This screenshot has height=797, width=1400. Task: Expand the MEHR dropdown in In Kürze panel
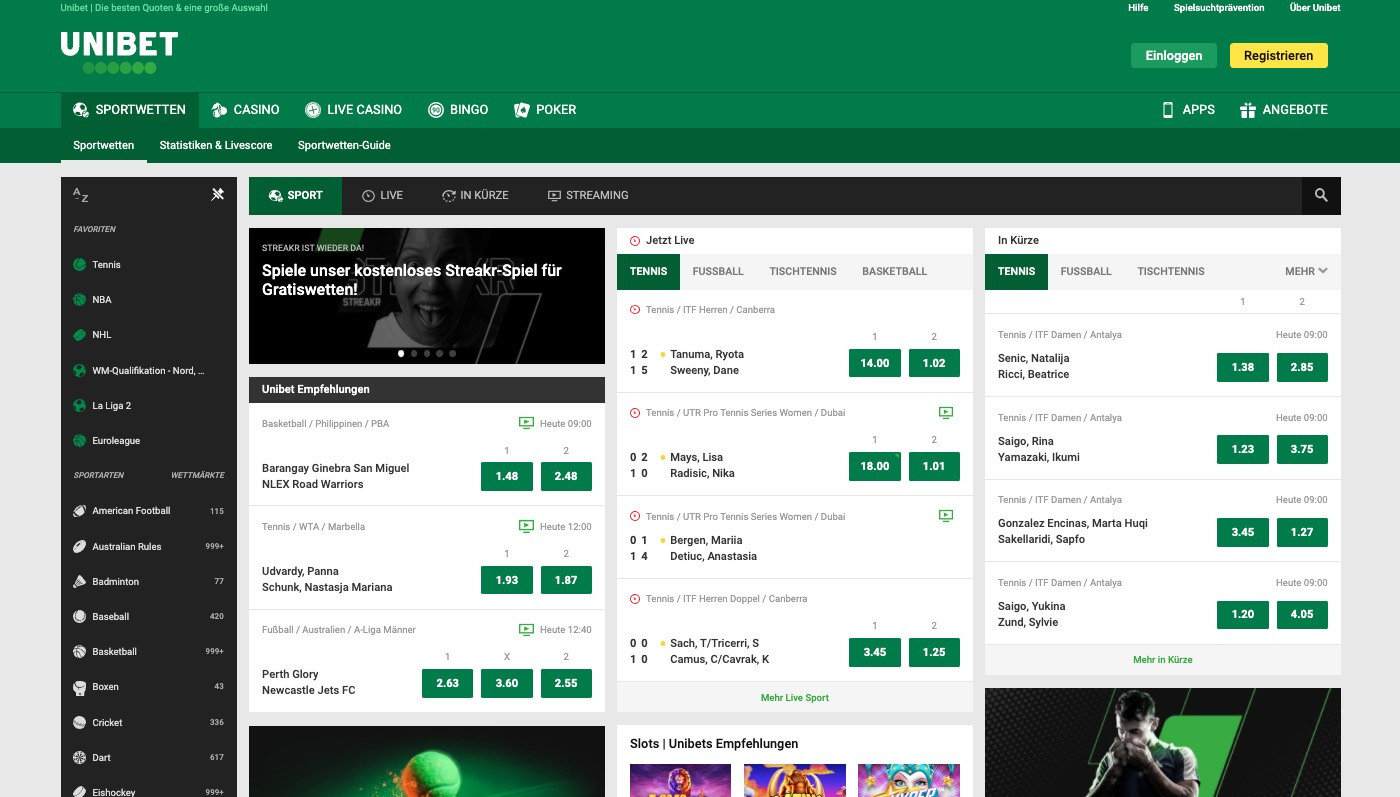(1305, 271)
